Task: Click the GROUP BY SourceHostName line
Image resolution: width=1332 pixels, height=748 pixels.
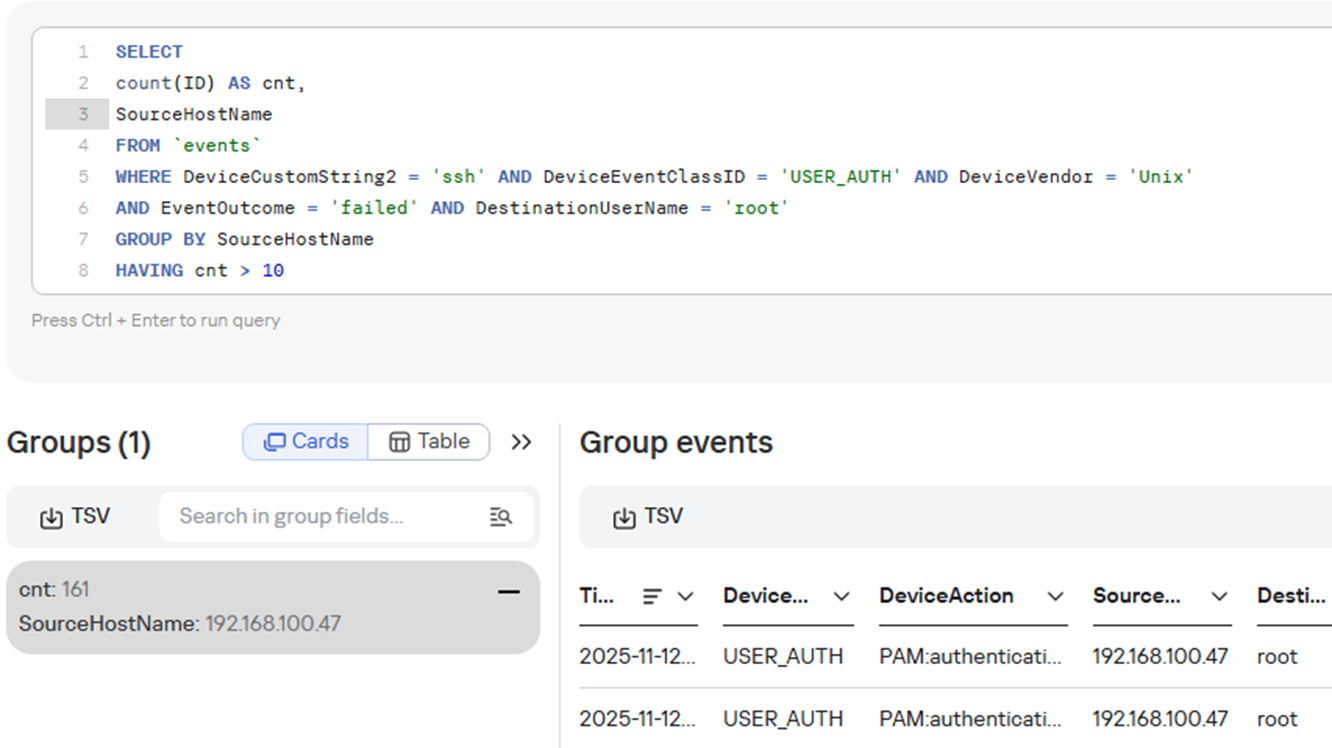Action: [244, 239]
